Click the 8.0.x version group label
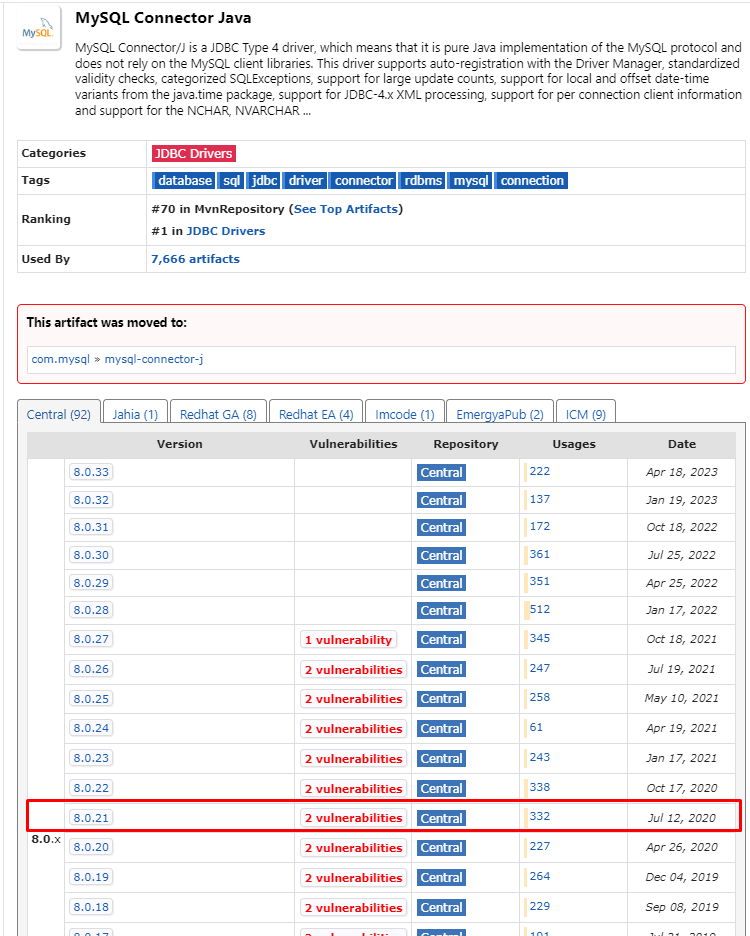This screenshot has height=936, width=750. pyautogui.click(x=46, y=839)
